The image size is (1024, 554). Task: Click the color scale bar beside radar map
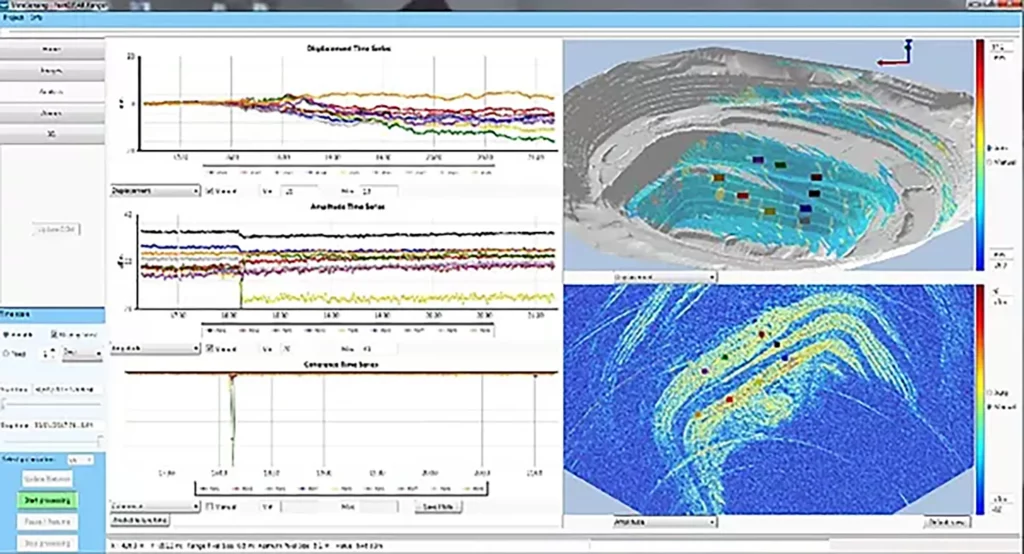(980, 400)
